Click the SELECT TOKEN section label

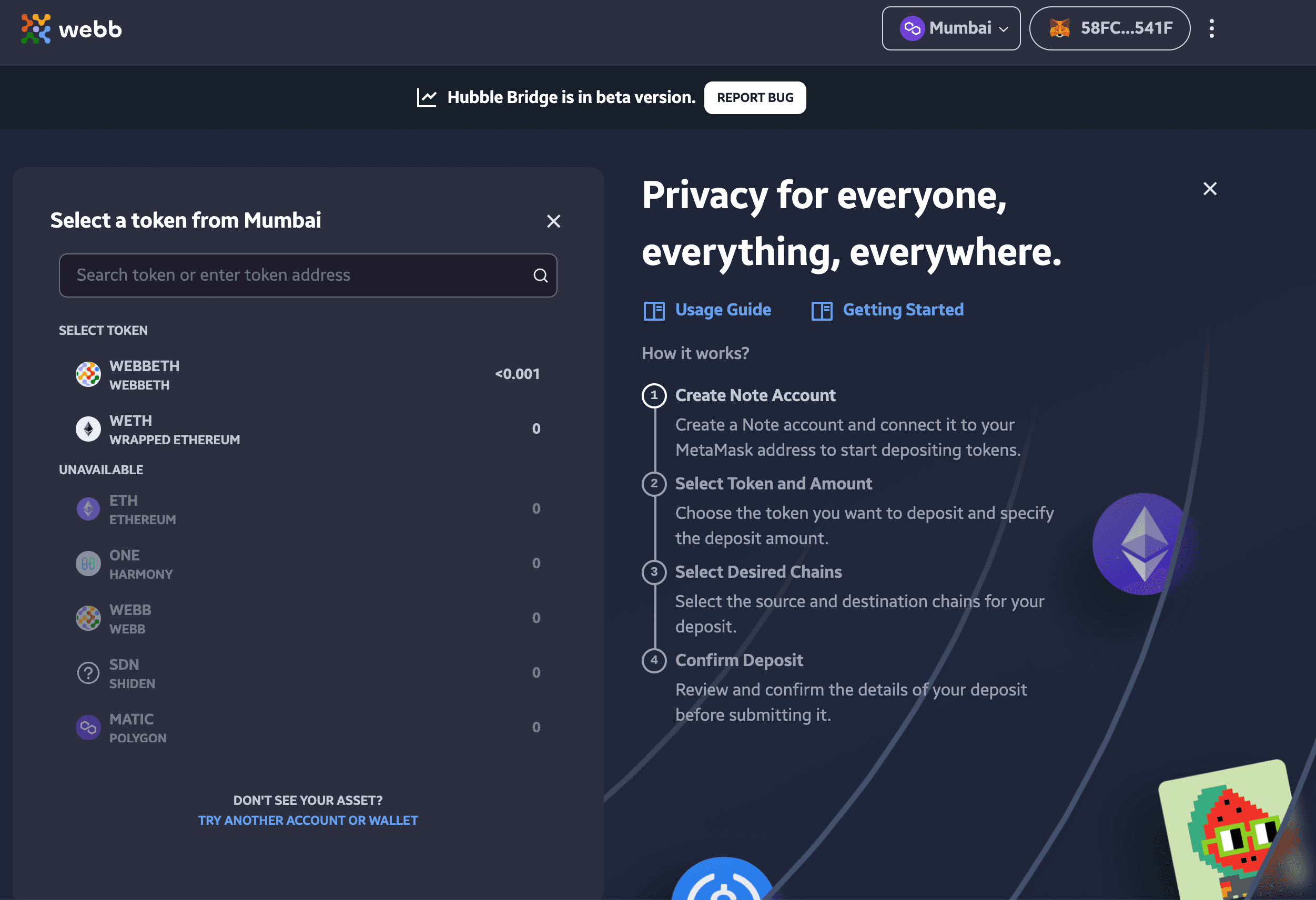click(103, 331)
